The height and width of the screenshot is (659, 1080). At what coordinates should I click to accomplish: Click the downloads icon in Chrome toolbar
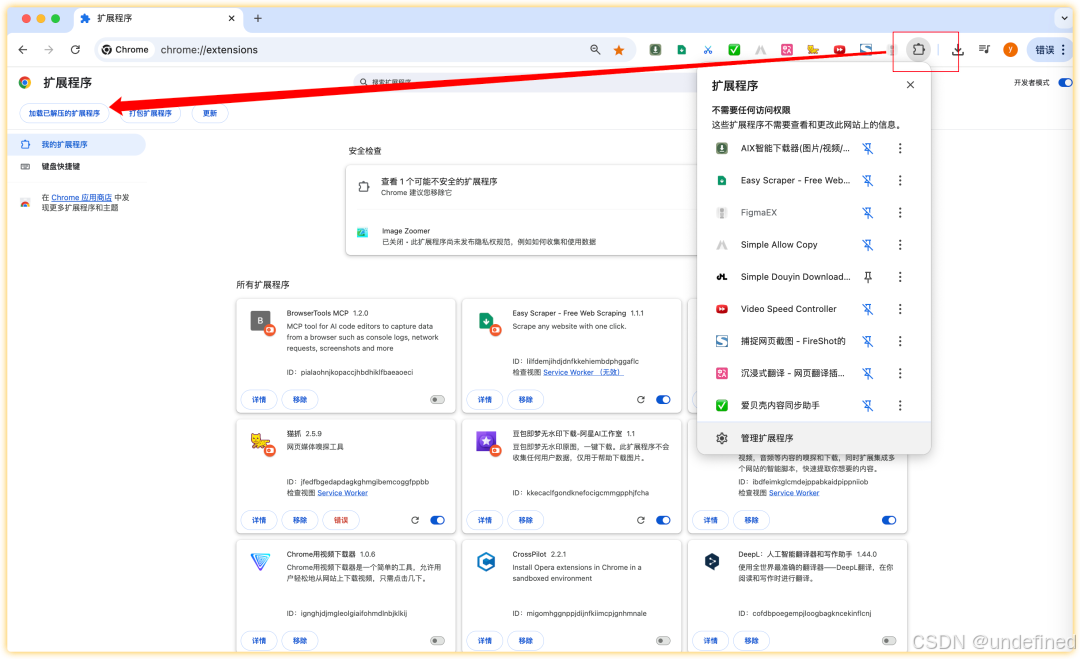[957, 50]
